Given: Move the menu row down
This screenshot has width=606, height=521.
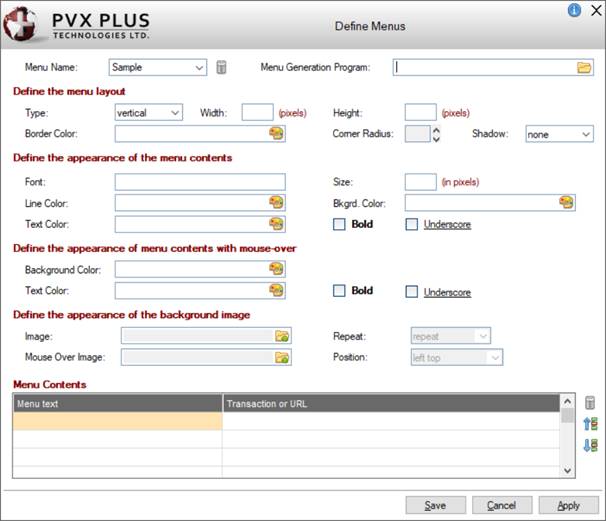Looking at the screenshot, I should click(589, 444).
